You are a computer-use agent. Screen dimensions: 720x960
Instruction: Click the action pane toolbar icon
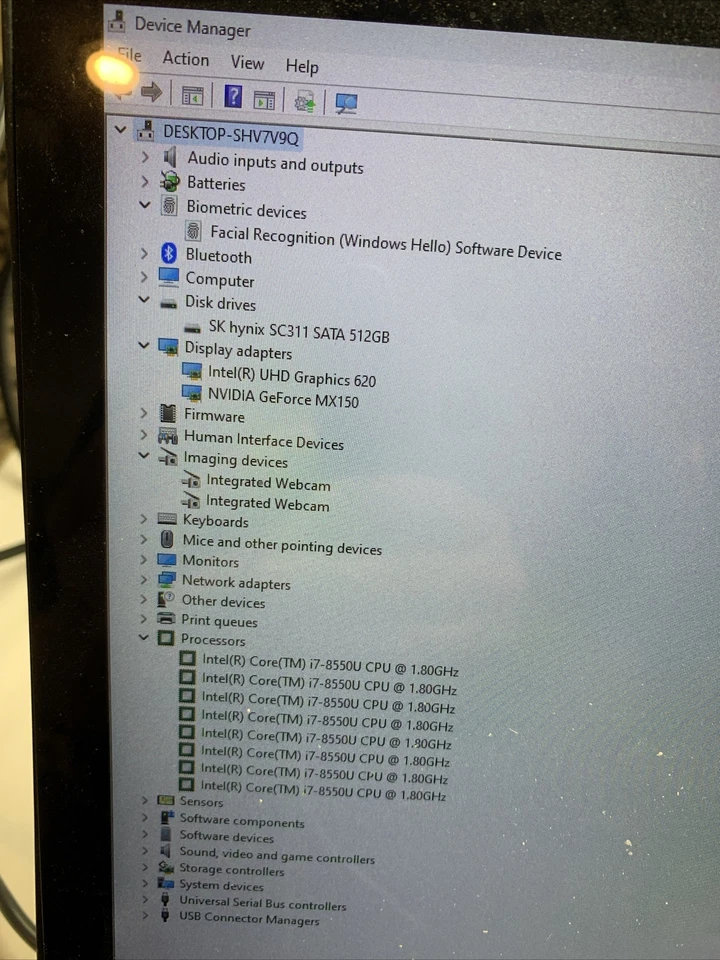[x=264, y=100]
